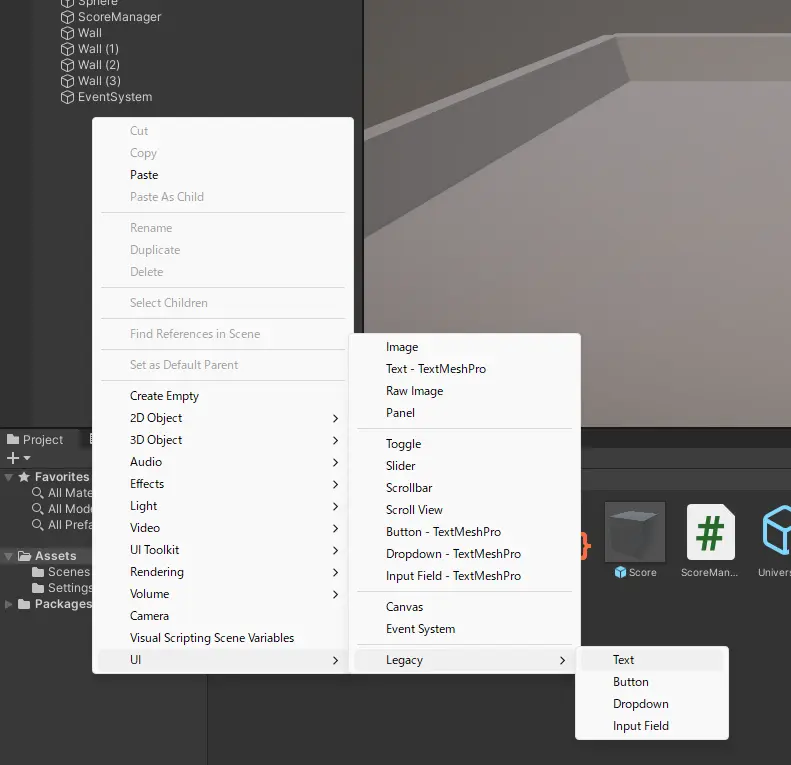Open the 3D Object submenu
Image resolution: width=791 pixels, height=765 pixels.
tap(156, 440)
